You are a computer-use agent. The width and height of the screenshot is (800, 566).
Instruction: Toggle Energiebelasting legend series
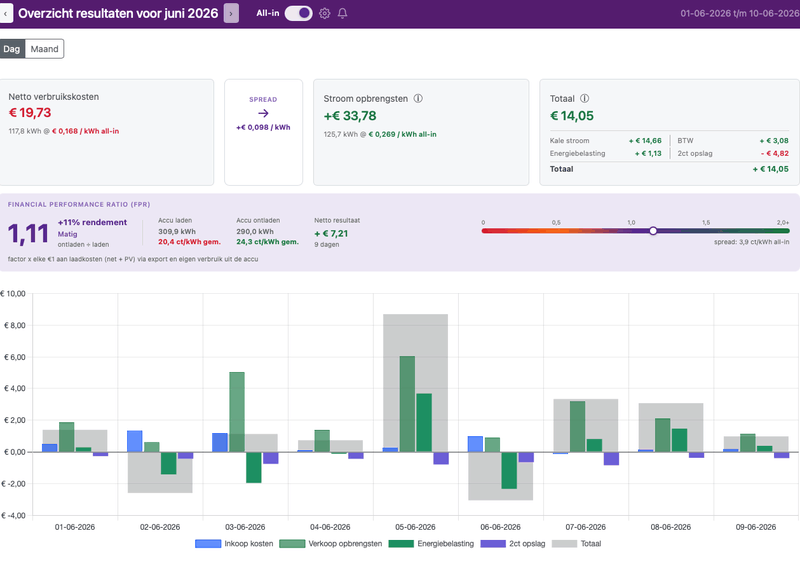pyautogui.click(x=431, y=544)
